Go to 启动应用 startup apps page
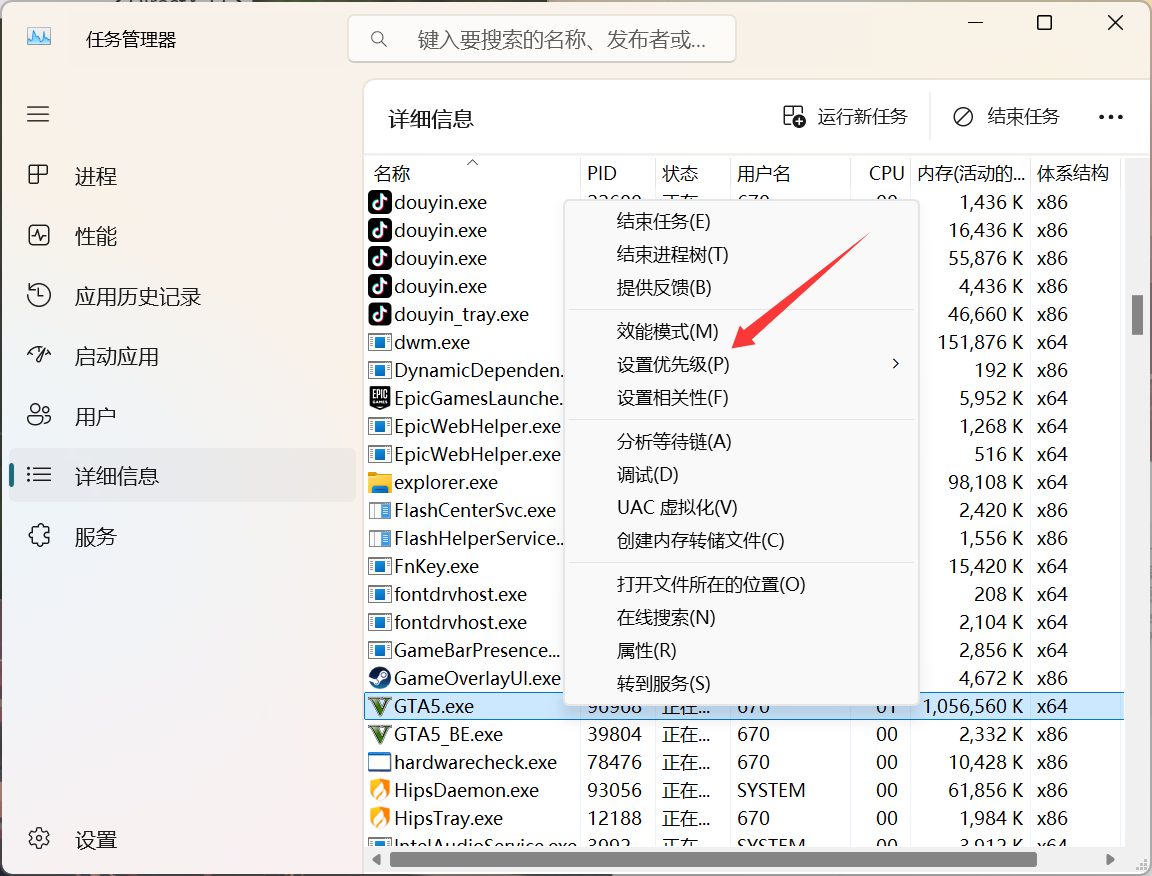The width and height of the screenshot is (1152, 876). pos(116,357)
